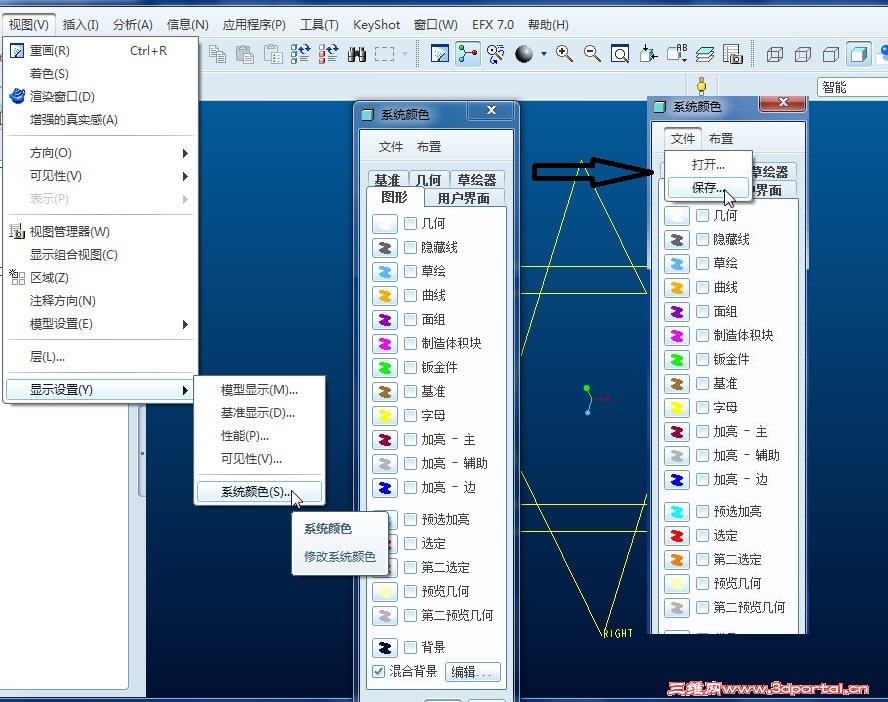Check 选定 box in right 系统颜色 dialog
This screenshot has width=888, height=702.
pos(702,536)
